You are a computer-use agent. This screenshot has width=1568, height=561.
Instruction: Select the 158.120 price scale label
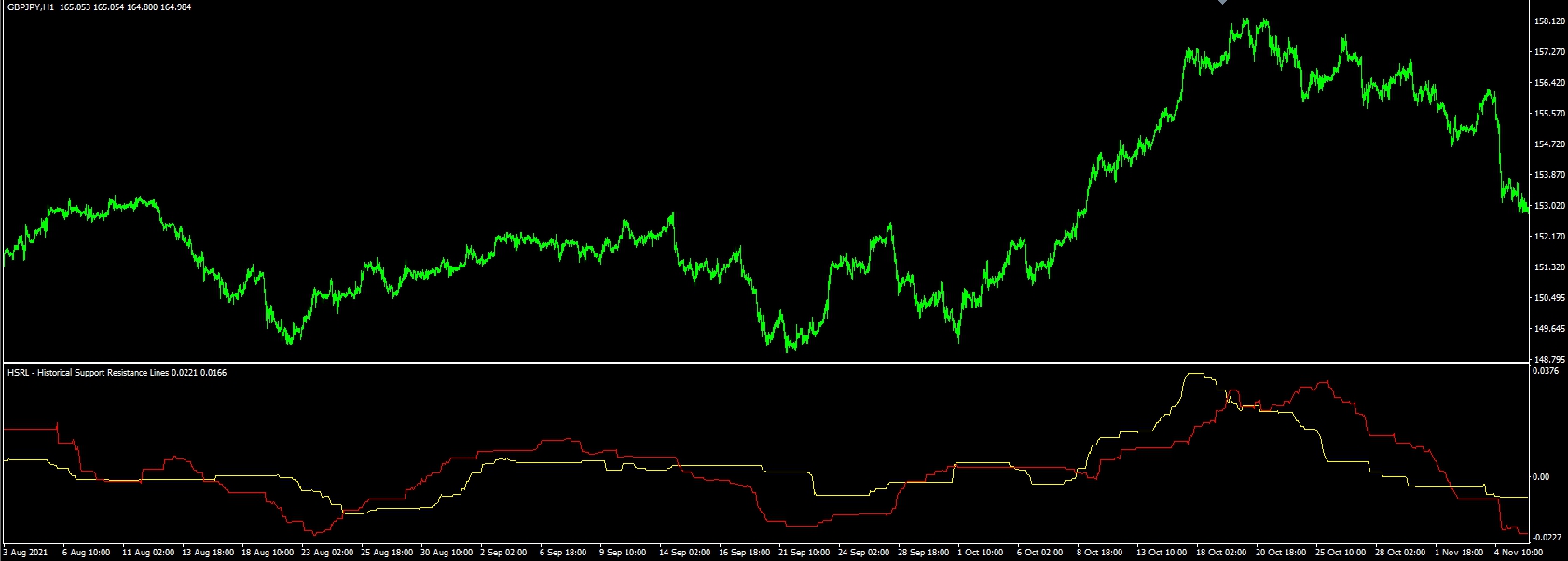1549,21
